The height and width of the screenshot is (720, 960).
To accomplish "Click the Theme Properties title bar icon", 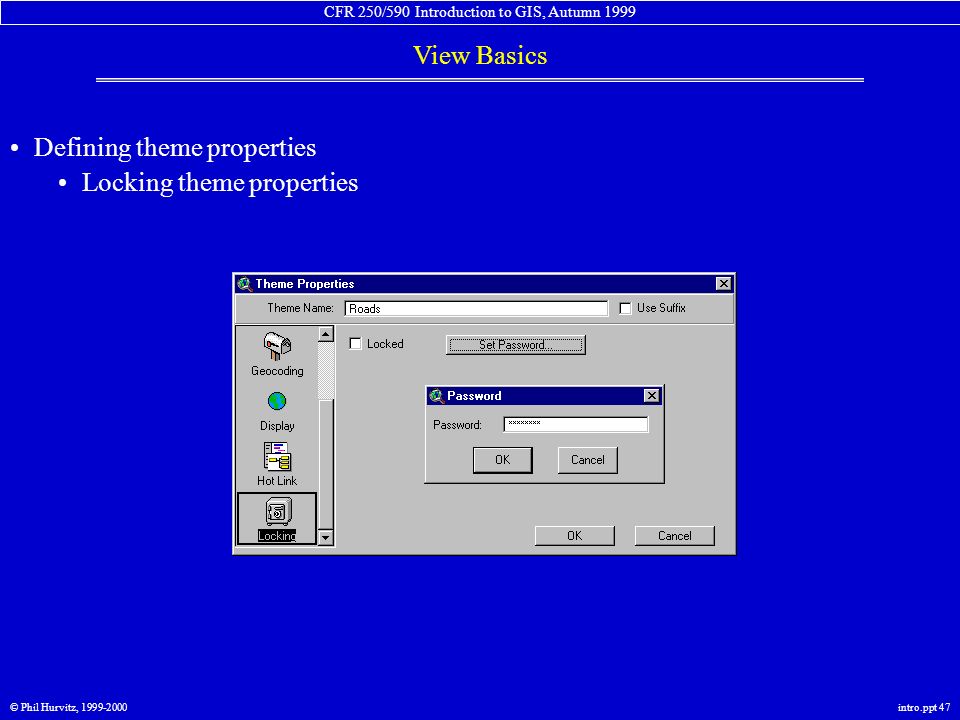I will pos(245,284).
